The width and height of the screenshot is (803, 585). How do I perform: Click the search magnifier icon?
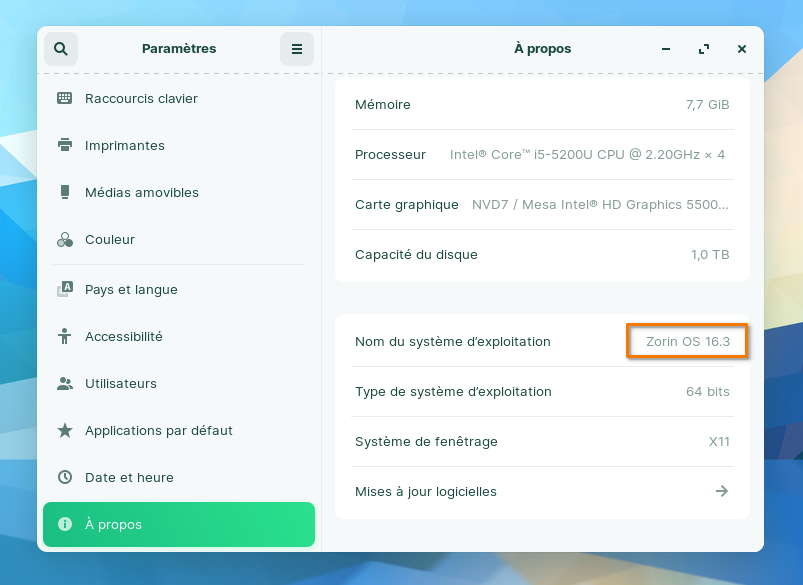[x=61, y=49]
